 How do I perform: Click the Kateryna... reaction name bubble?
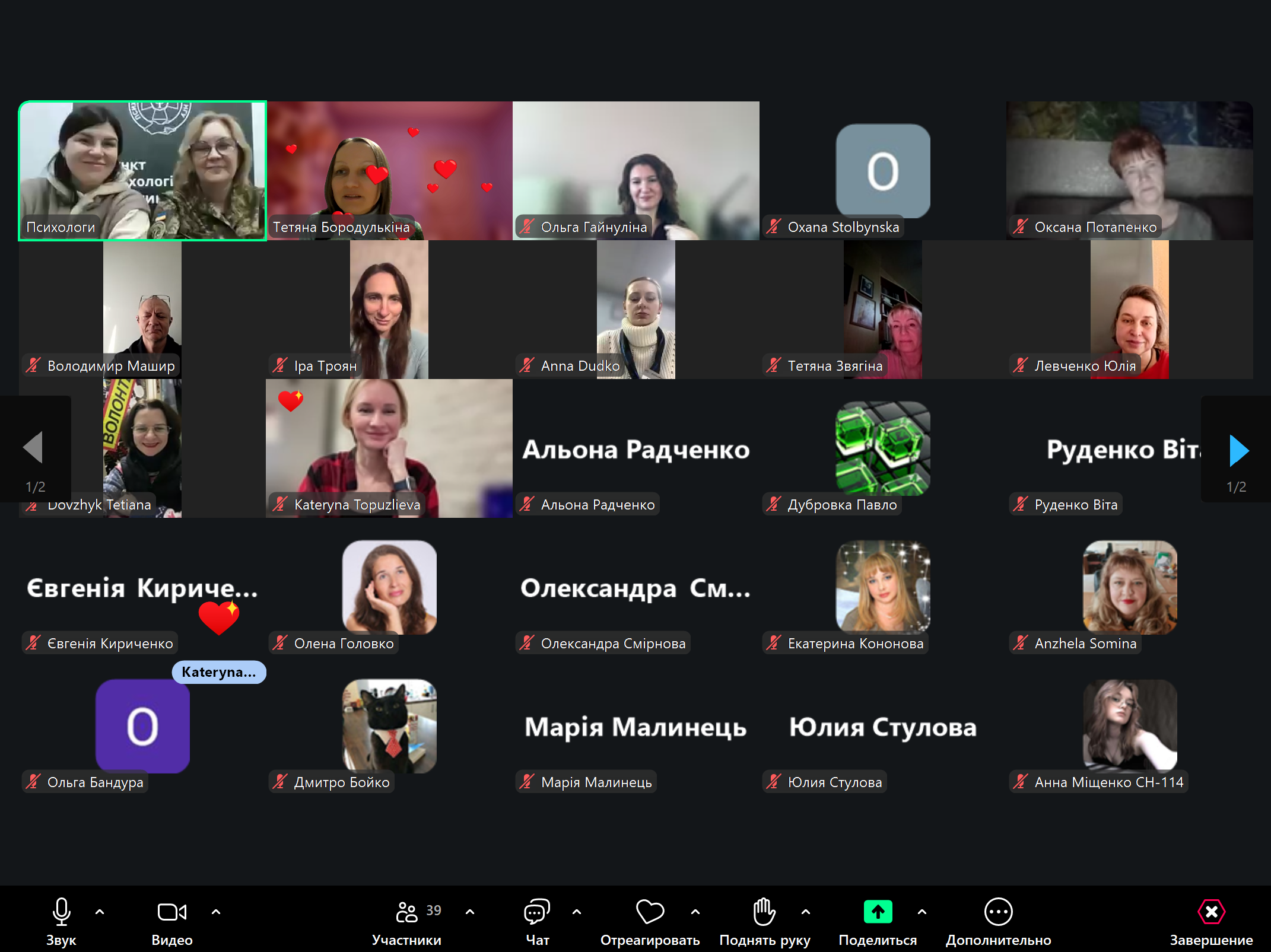pyautogui.click(x=218, y=672)
